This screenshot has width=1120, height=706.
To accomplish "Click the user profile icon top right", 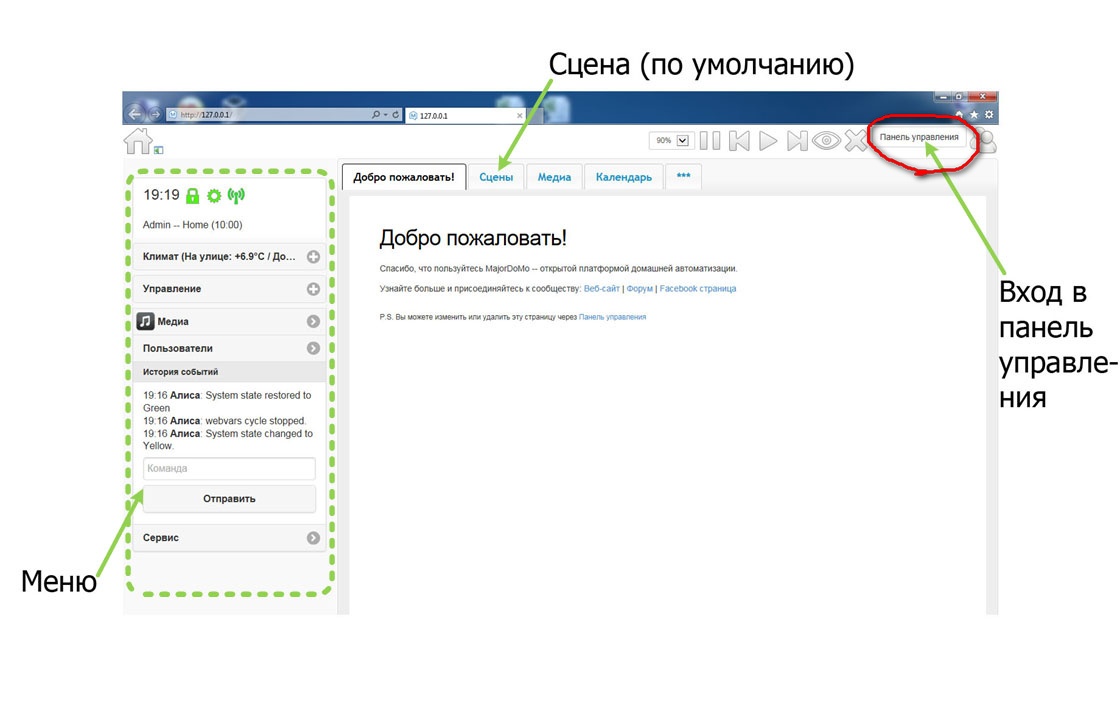I will 986,141.
